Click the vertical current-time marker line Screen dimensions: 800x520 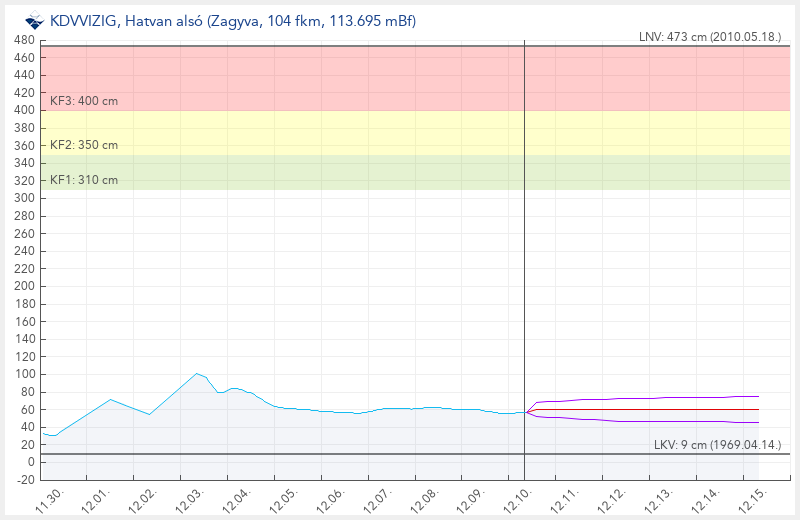point(524,250)
